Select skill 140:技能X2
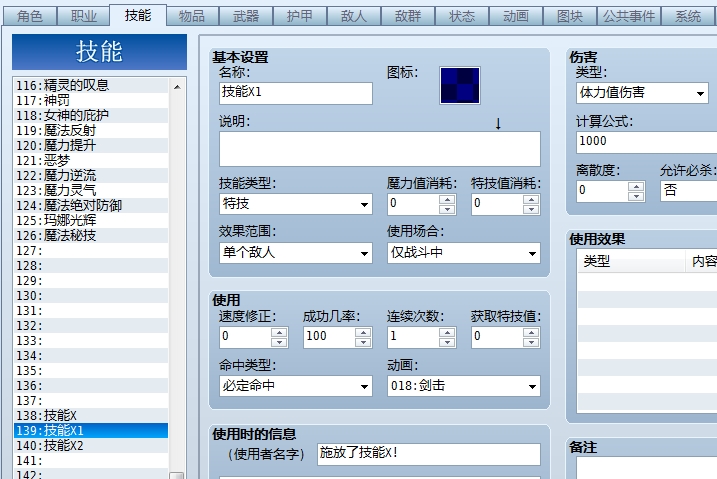Image resolution: width=717 pixels, height=479 pixels. [91, 446]
